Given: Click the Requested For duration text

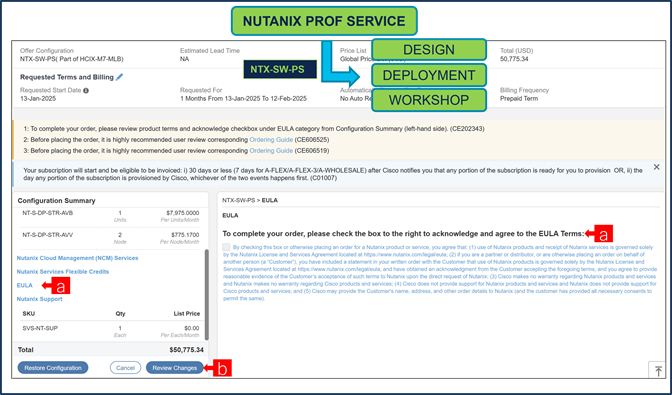Looking at the screenshot, I should click(243, 99).
